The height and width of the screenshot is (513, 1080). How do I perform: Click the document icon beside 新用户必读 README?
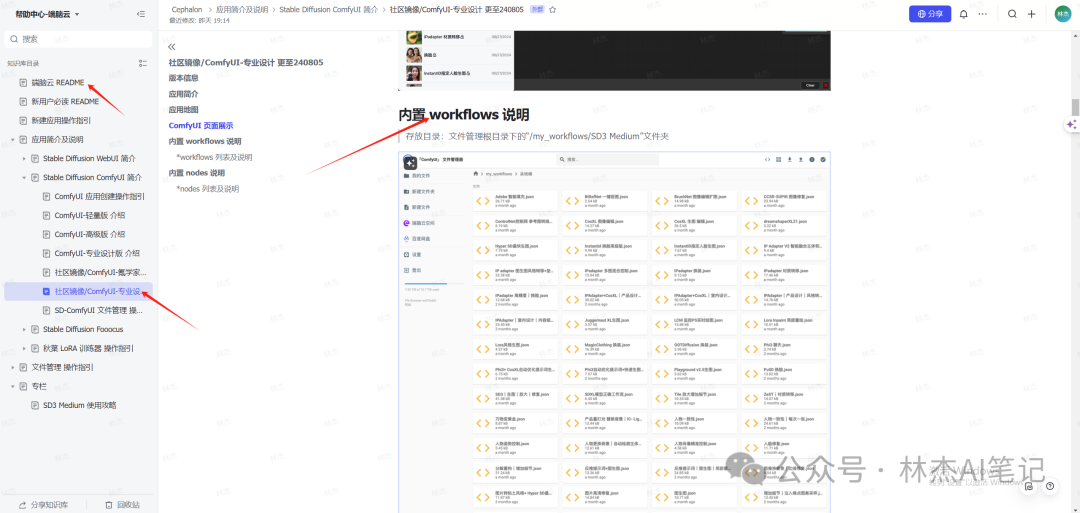24,101
